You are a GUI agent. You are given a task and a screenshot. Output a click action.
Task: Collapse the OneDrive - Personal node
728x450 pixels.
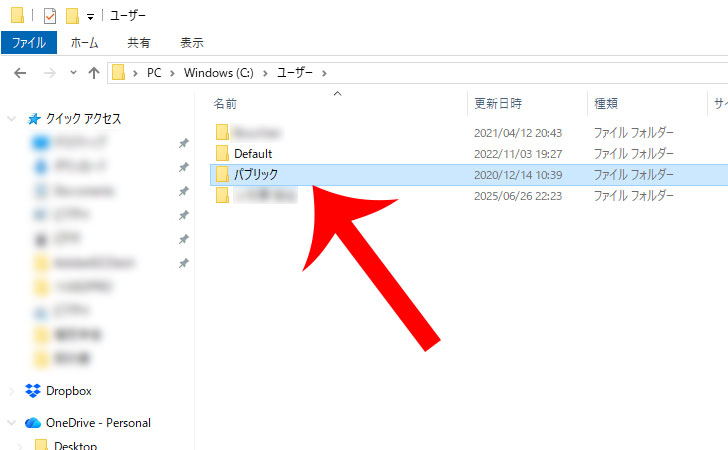click(11, 423)
